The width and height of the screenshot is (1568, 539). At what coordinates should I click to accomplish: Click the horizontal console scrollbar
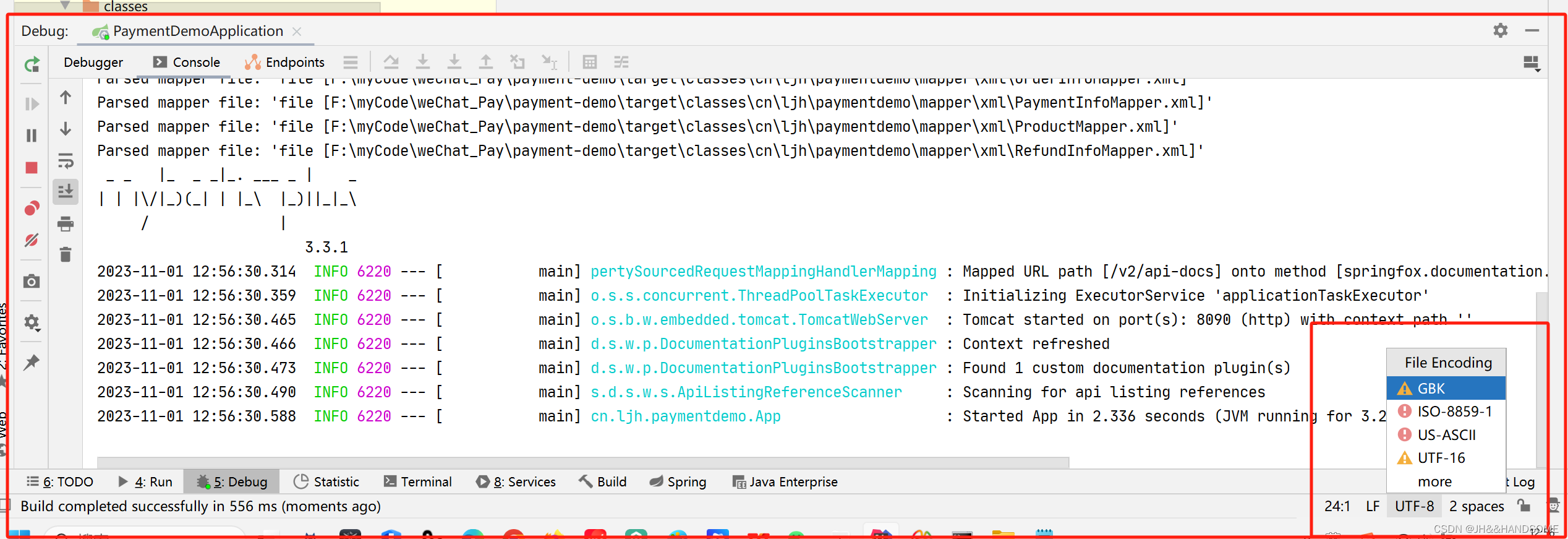[x=583, y=462]
